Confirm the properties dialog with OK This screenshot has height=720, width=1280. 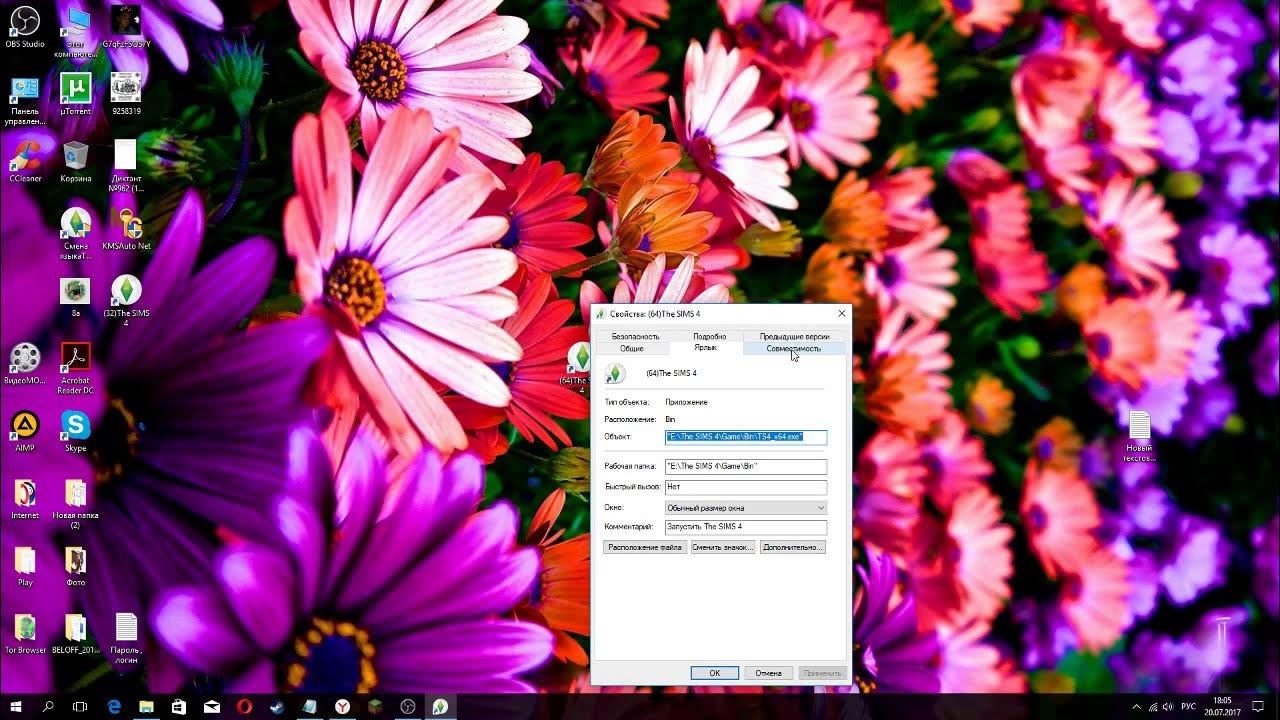click(715, 673)
